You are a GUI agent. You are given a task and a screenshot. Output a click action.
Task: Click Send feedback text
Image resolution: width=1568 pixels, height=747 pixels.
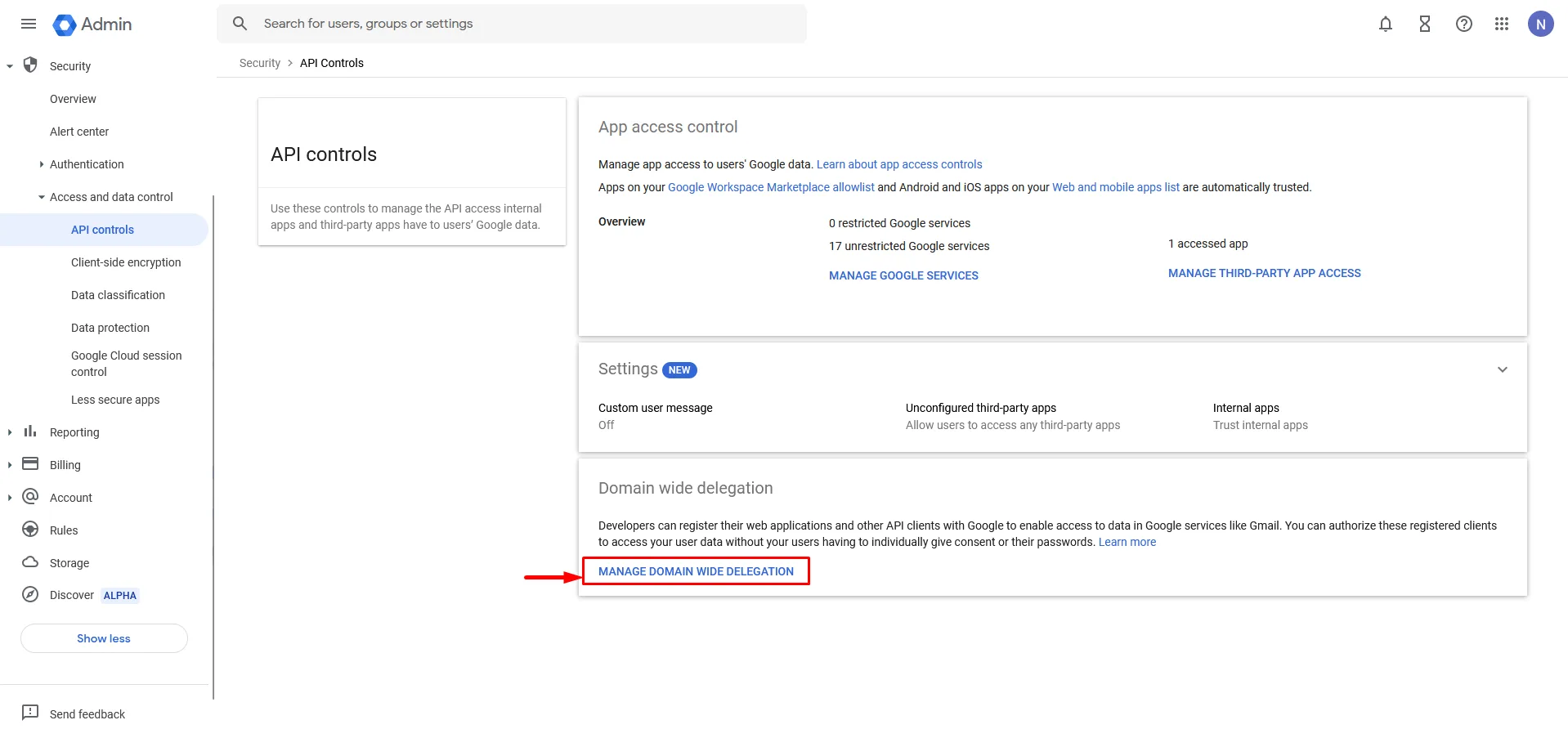pos(87,714)
